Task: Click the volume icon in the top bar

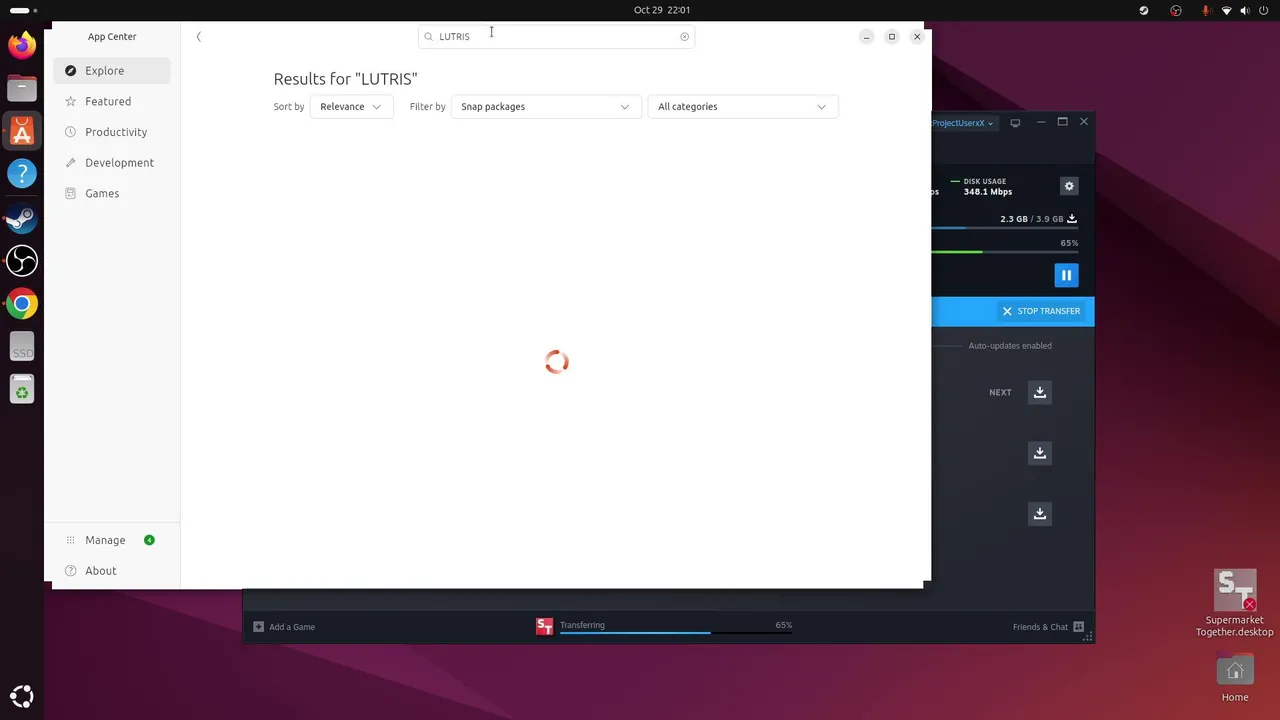Action: click(1246, 10)
